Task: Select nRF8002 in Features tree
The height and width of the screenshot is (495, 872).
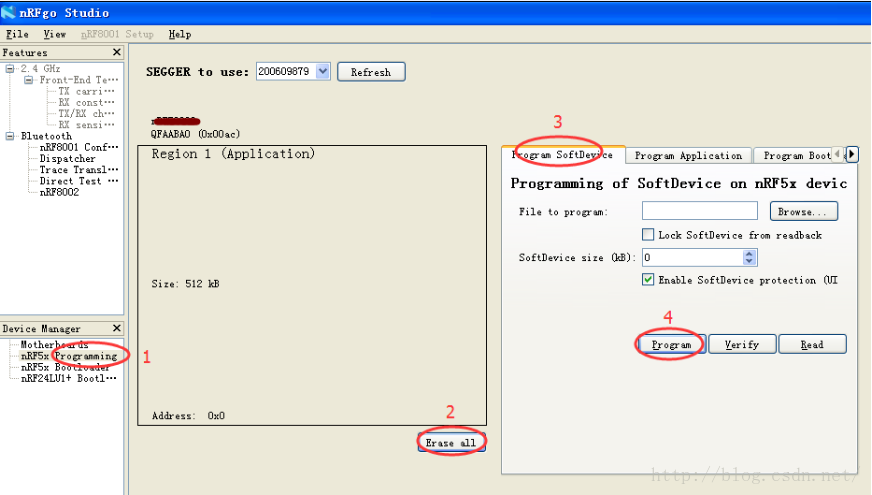Action: pyautogui.click(x=59, y=192)
